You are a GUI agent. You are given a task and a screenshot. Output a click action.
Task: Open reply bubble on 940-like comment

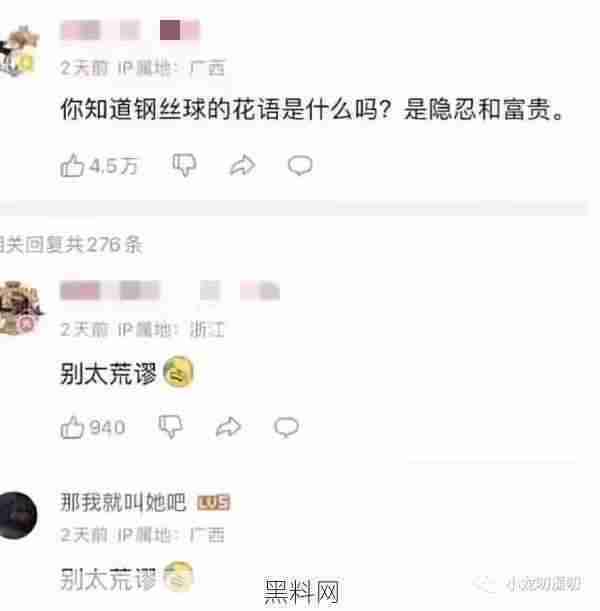[286, 427]
